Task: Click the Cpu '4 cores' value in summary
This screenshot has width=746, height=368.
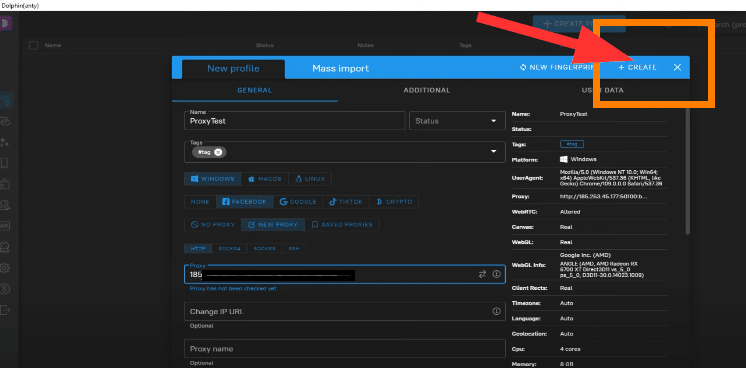Action: click(x=570, y=349)
